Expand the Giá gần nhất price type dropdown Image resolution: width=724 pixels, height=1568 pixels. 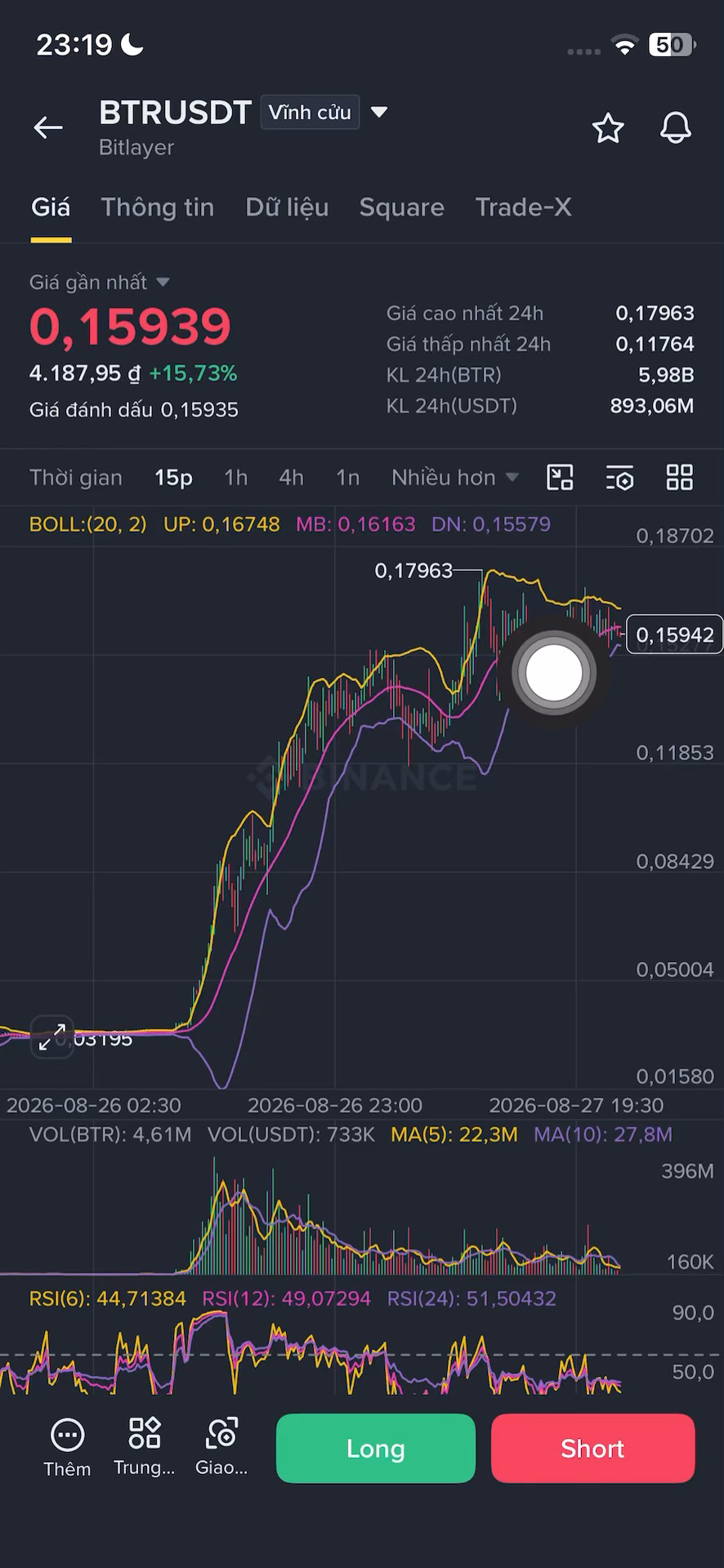pyautogui.click(x=163, y=282)
